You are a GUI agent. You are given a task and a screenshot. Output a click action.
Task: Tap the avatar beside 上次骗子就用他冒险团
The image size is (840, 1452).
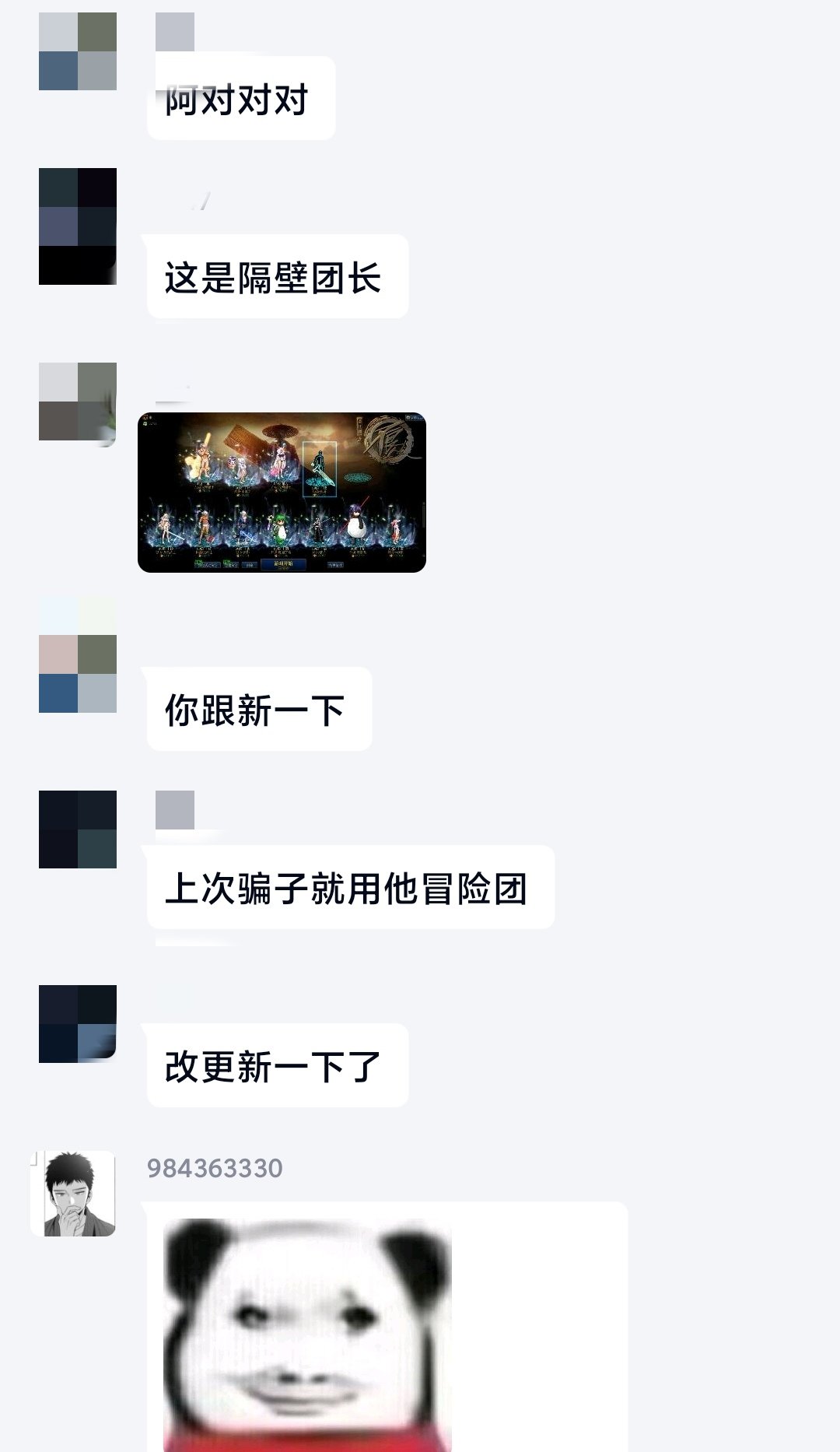coord(78,829)
